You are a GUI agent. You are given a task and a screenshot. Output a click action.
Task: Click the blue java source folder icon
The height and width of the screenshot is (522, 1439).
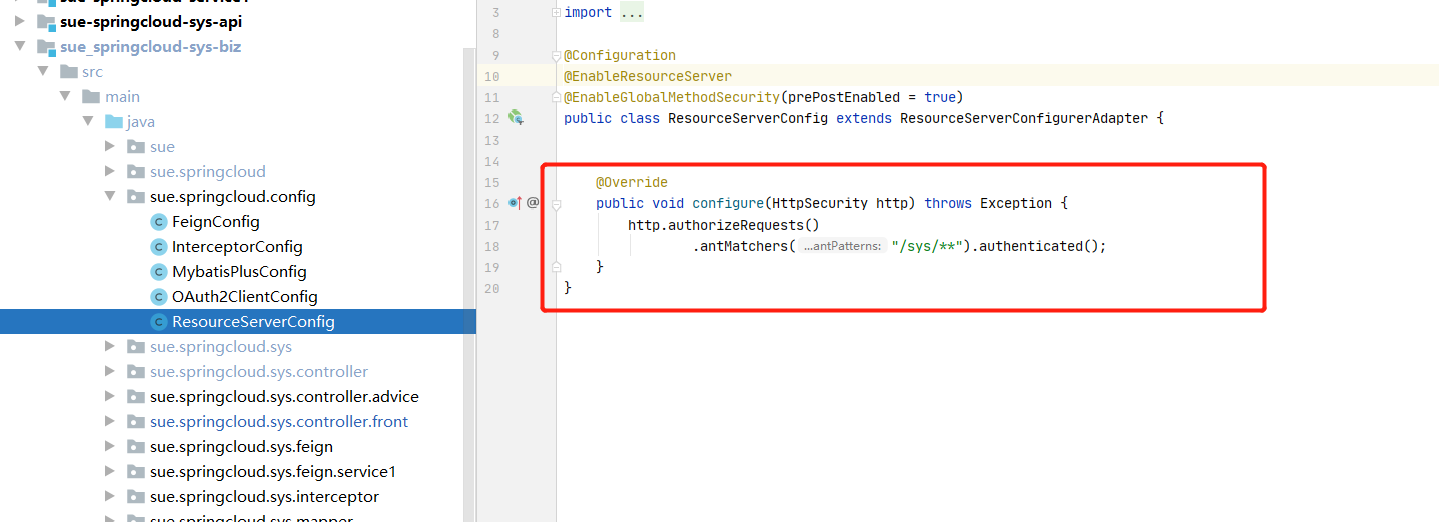[114, 122]
